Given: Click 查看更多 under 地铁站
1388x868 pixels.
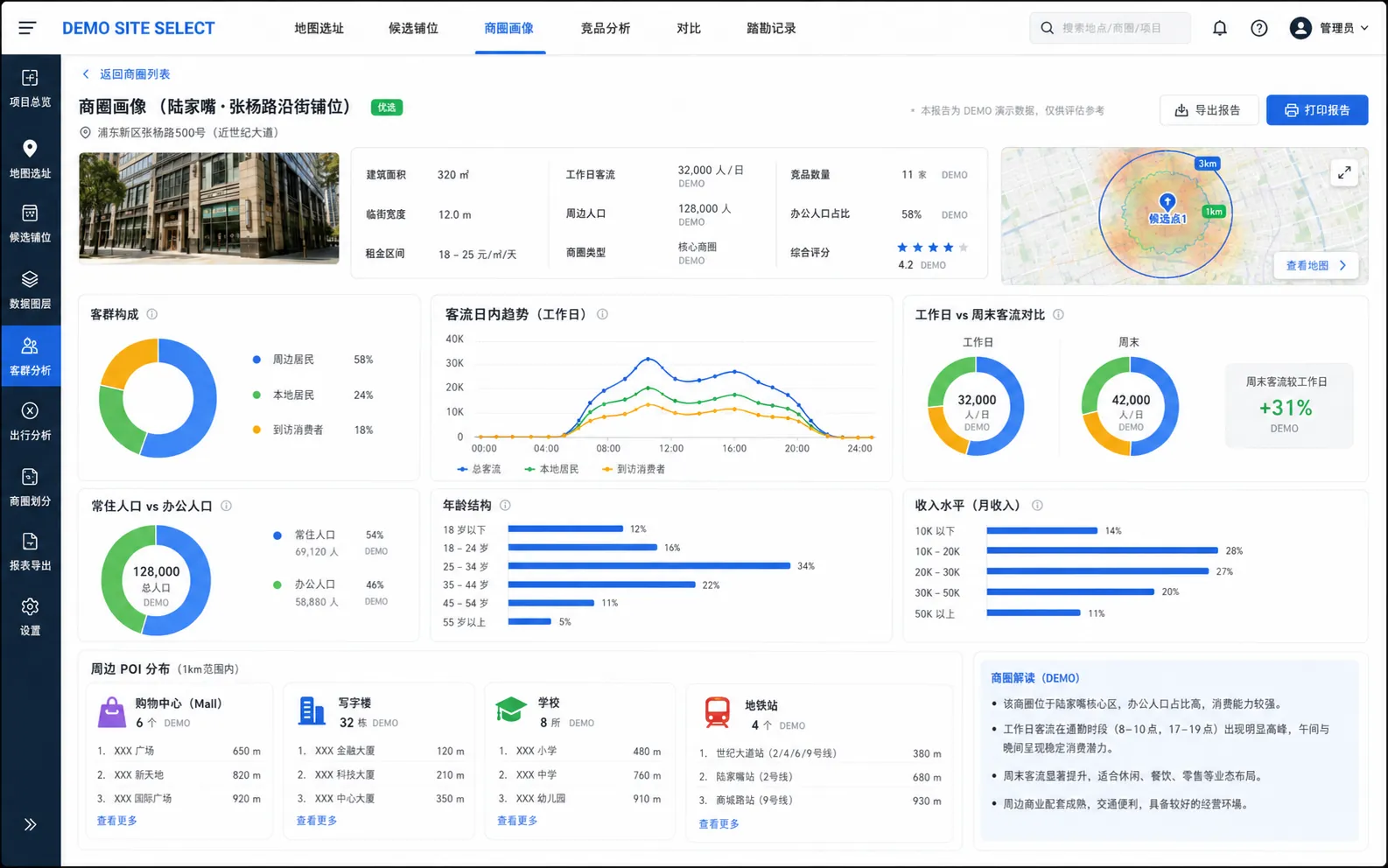Looking at the screenshot, I should coord(719,824).
